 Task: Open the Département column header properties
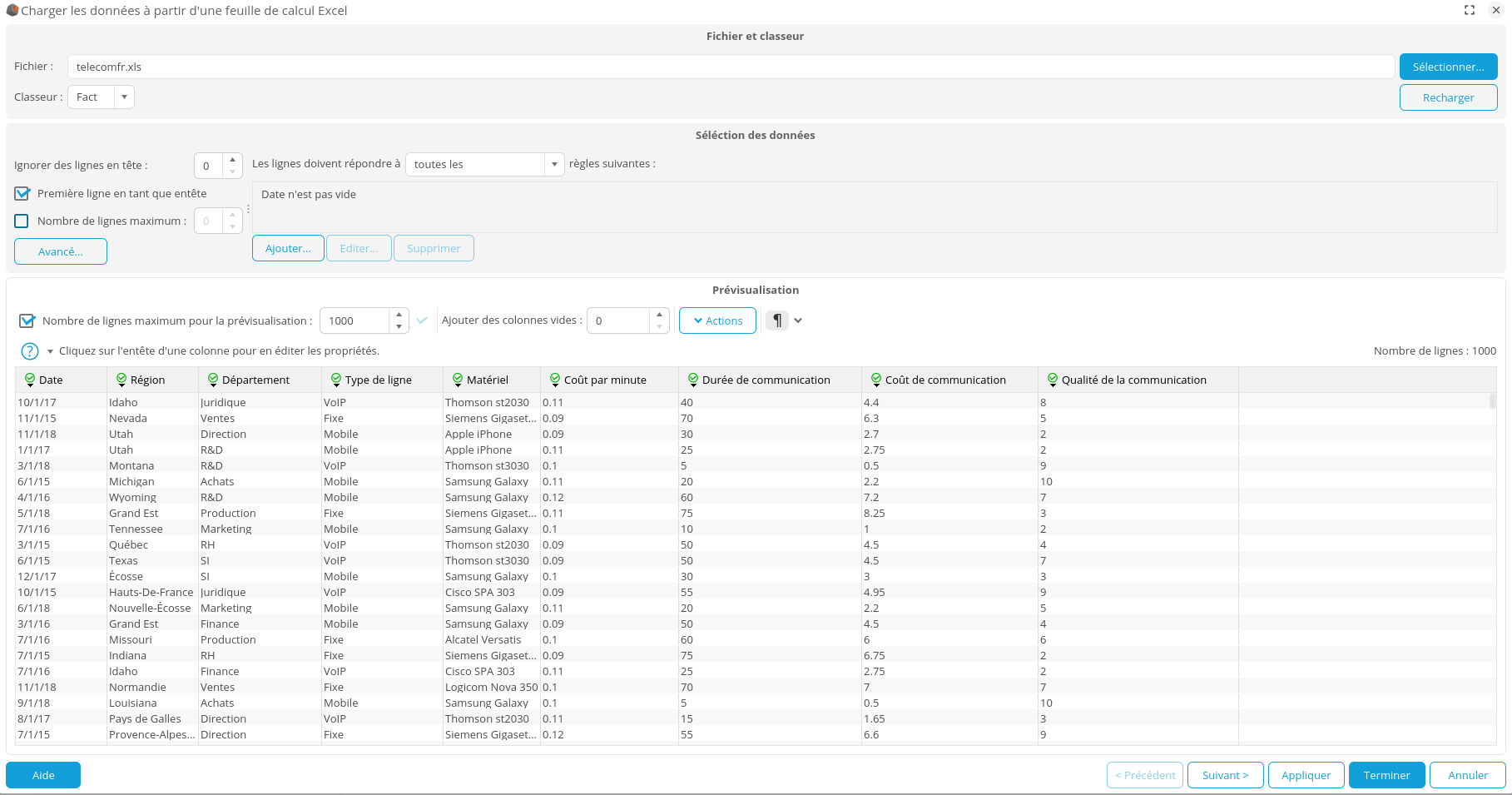pyautogui.click(x=255, y=380)
